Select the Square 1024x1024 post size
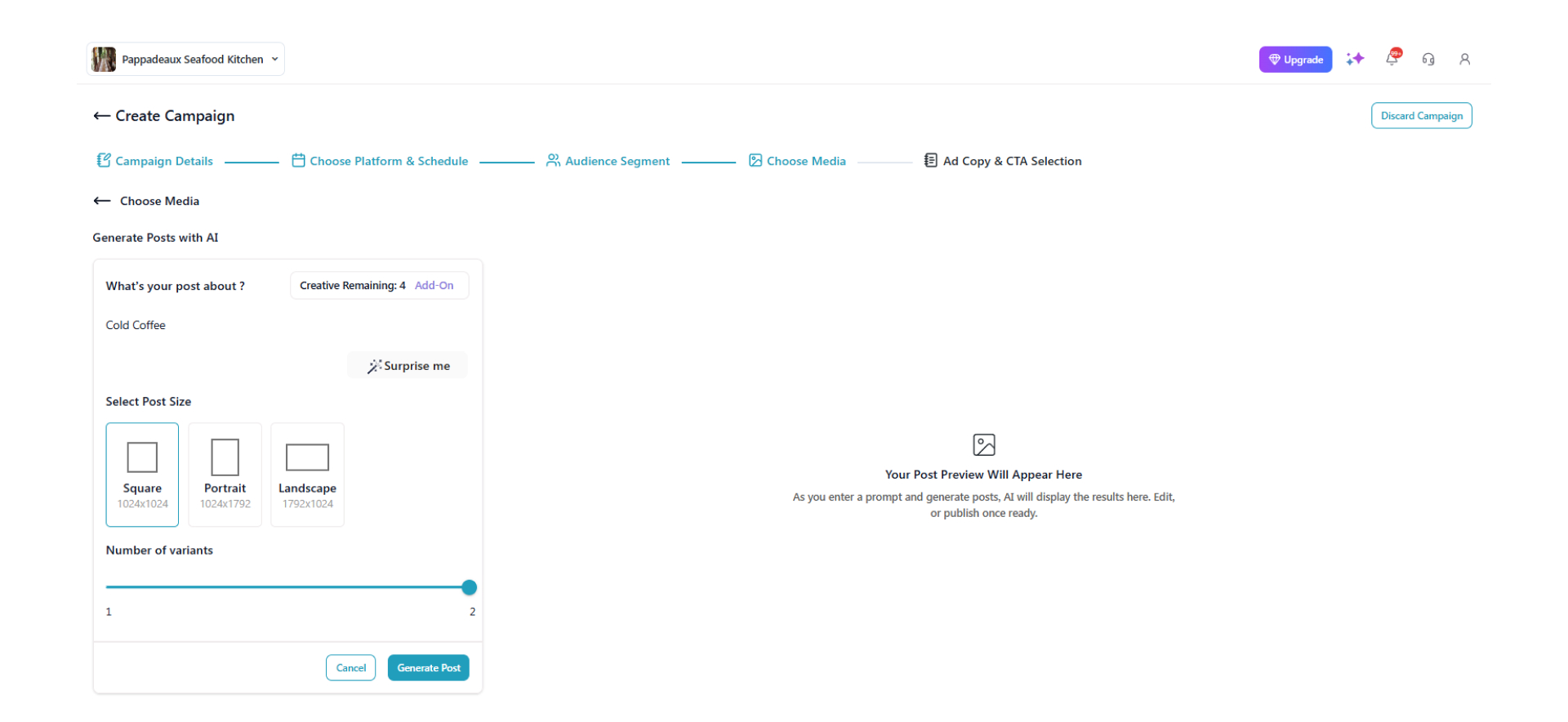 coord(142,475)
